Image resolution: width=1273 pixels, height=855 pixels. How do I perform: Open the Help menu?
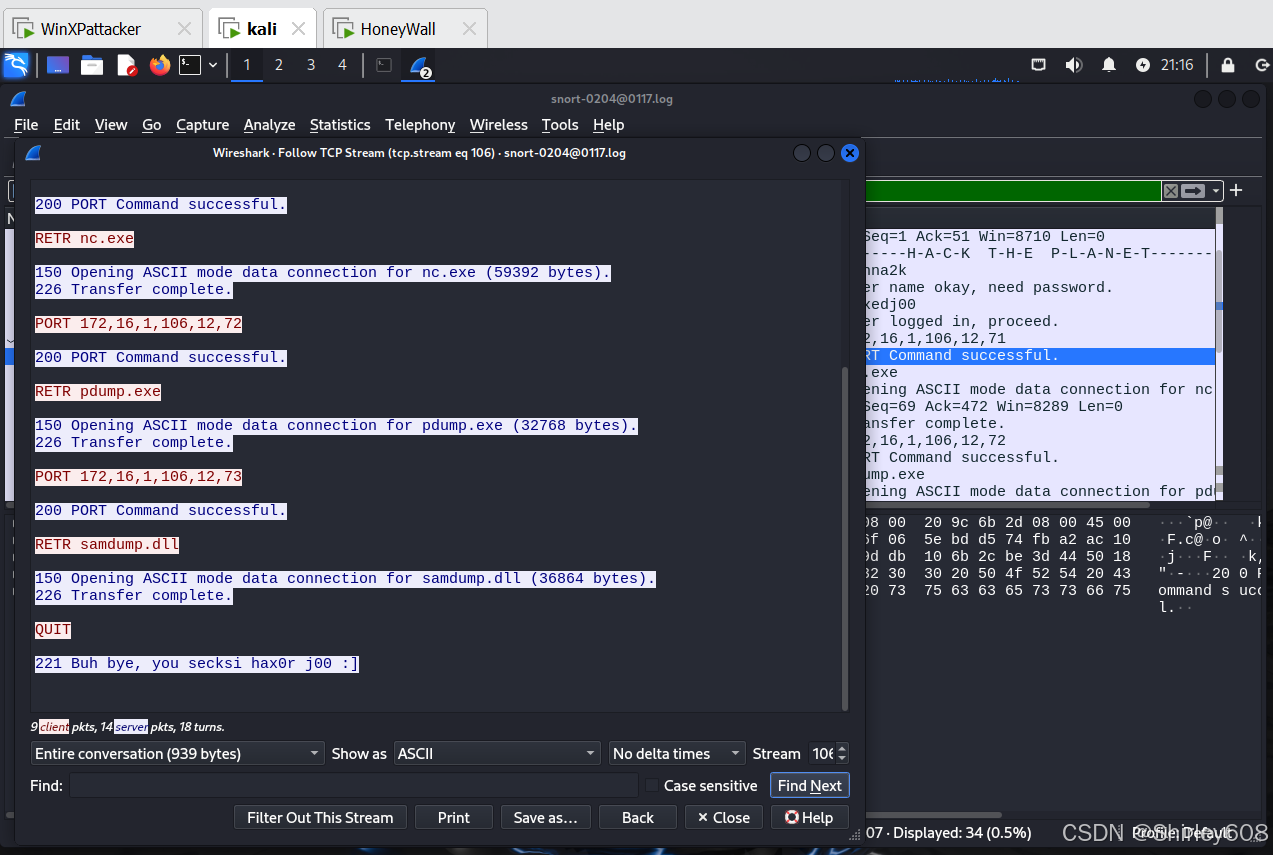pos(609,125)
